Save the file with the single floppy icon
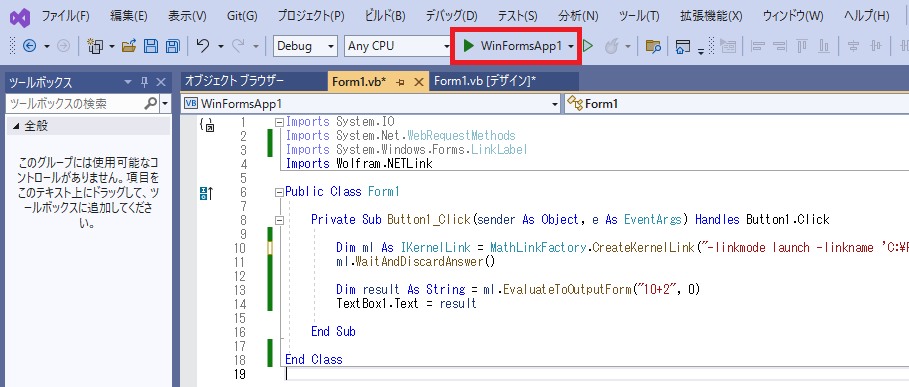The image size is (909, 387). click(151, 46)
